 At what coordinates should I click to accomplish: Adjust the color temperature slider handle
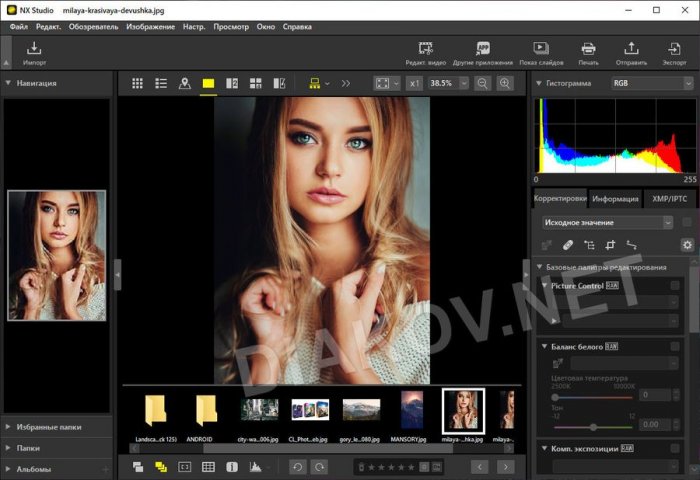pos(556,397)
